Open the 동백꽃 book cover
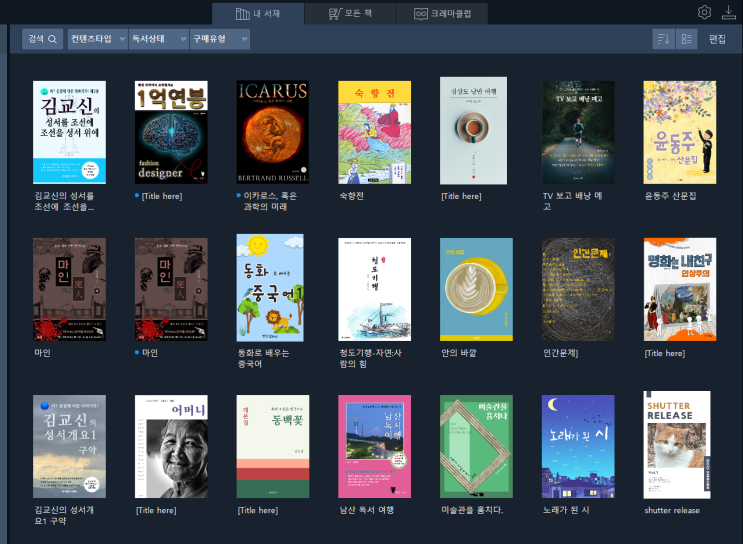Viewport: 743px width, 544px height. pos(272,446)
